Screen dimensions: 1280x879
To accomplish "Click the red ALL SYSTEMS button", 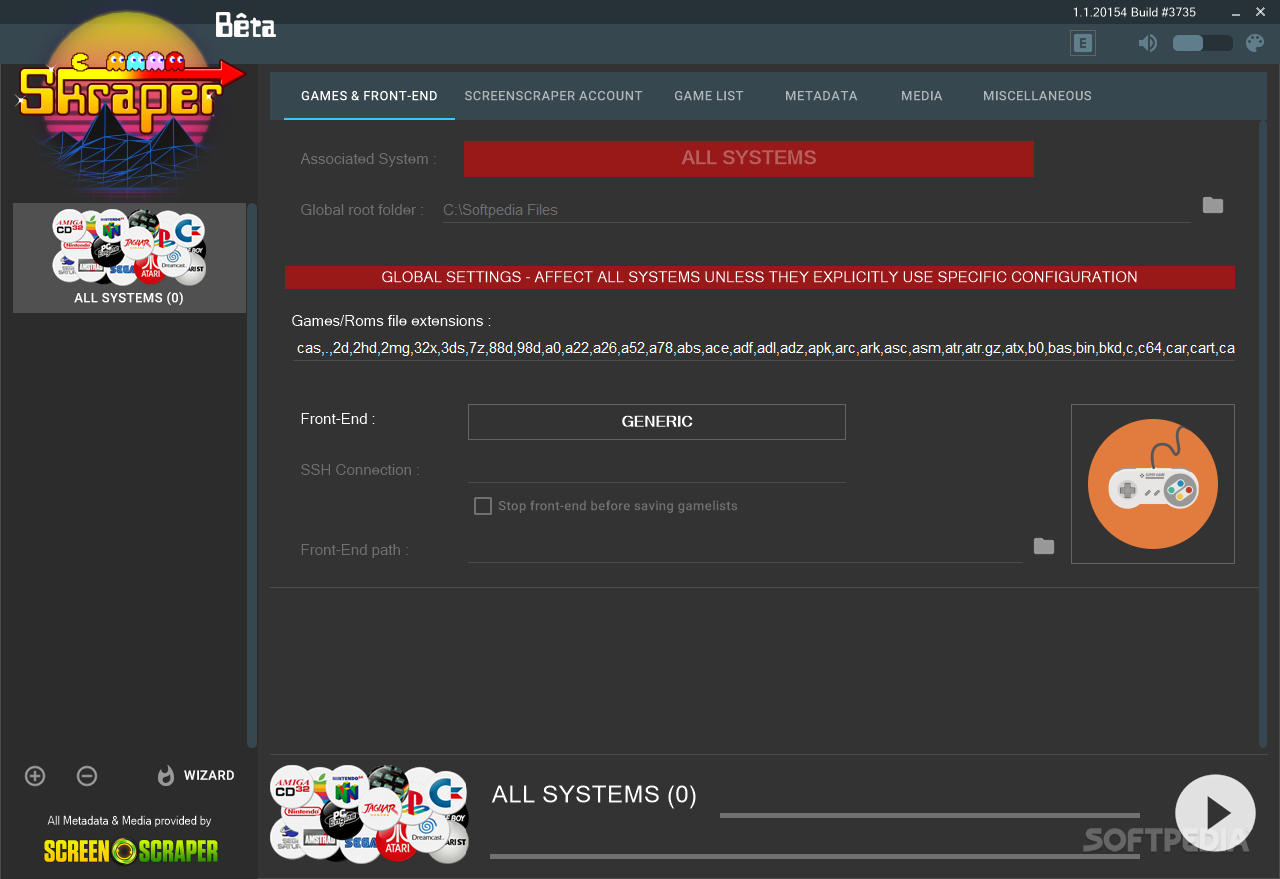I will tap(748, 158).
